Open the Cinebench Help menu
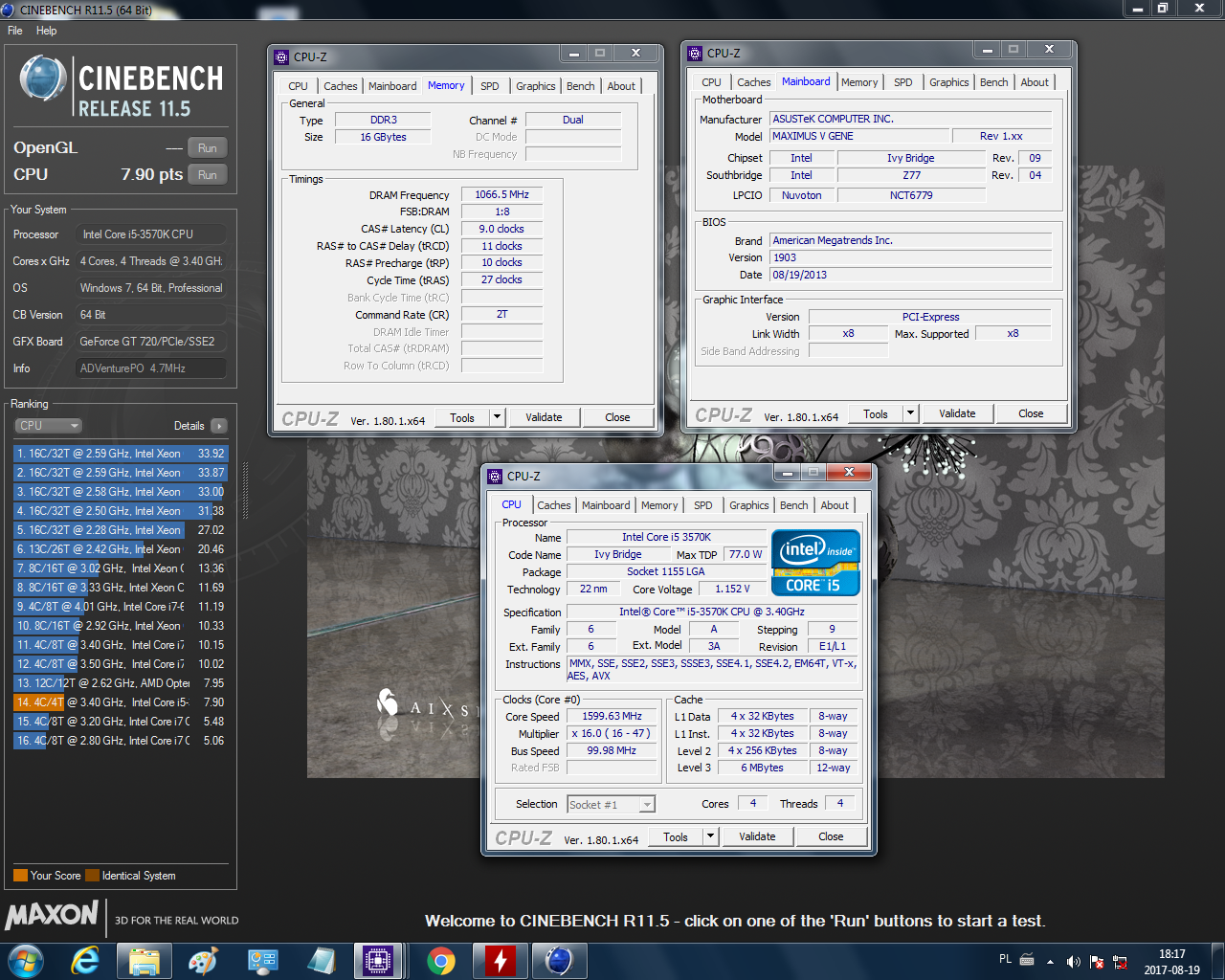This screenshot has height=980, width=1225. (46, 31)
